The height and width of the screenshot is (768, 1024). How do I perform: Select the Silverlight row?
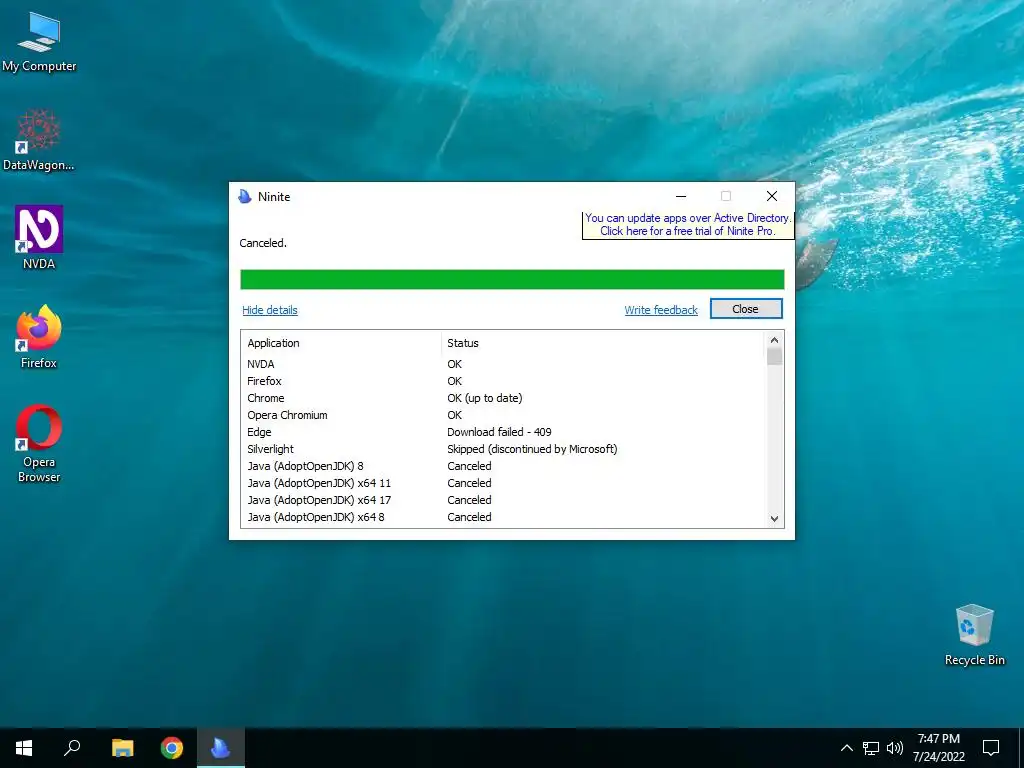click(x=504, y=449)
